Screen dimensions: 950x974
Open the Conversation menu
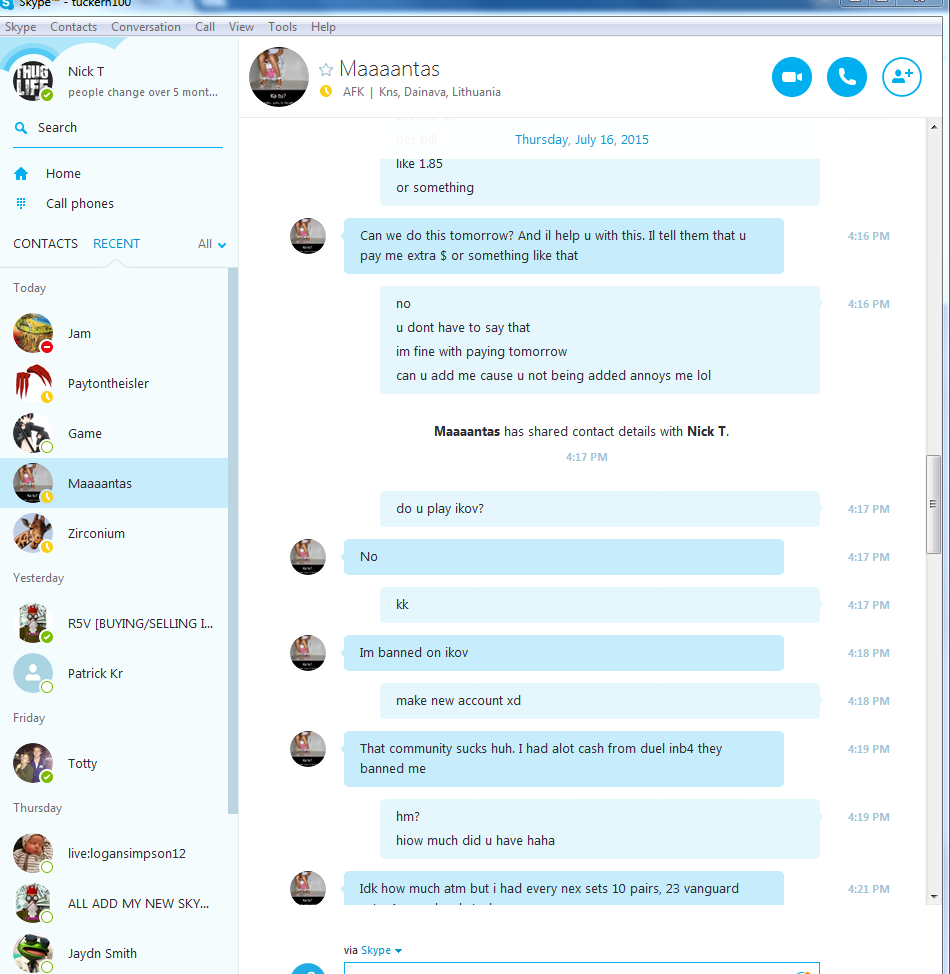tap(146, 27)
